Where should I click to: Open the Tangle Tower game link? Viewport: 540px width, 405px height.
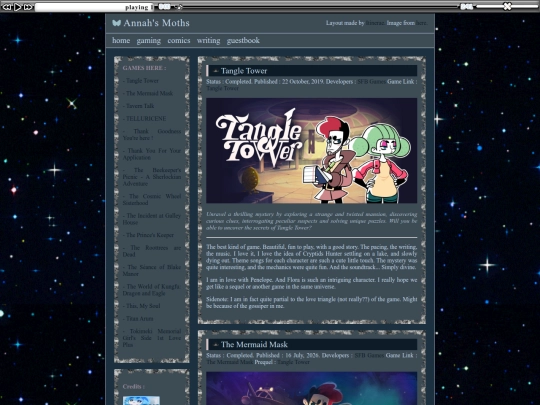click(x=222, y=89)
